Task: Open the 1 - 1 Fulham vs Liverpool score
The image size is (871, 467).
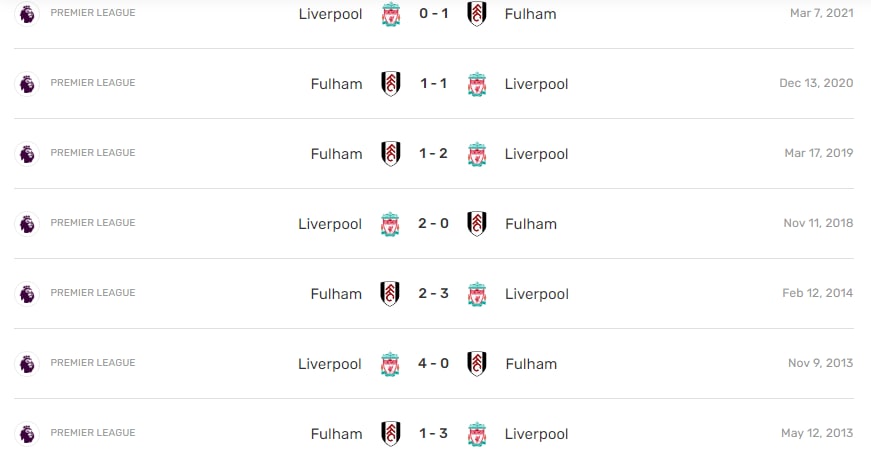Action: (433, 83)
